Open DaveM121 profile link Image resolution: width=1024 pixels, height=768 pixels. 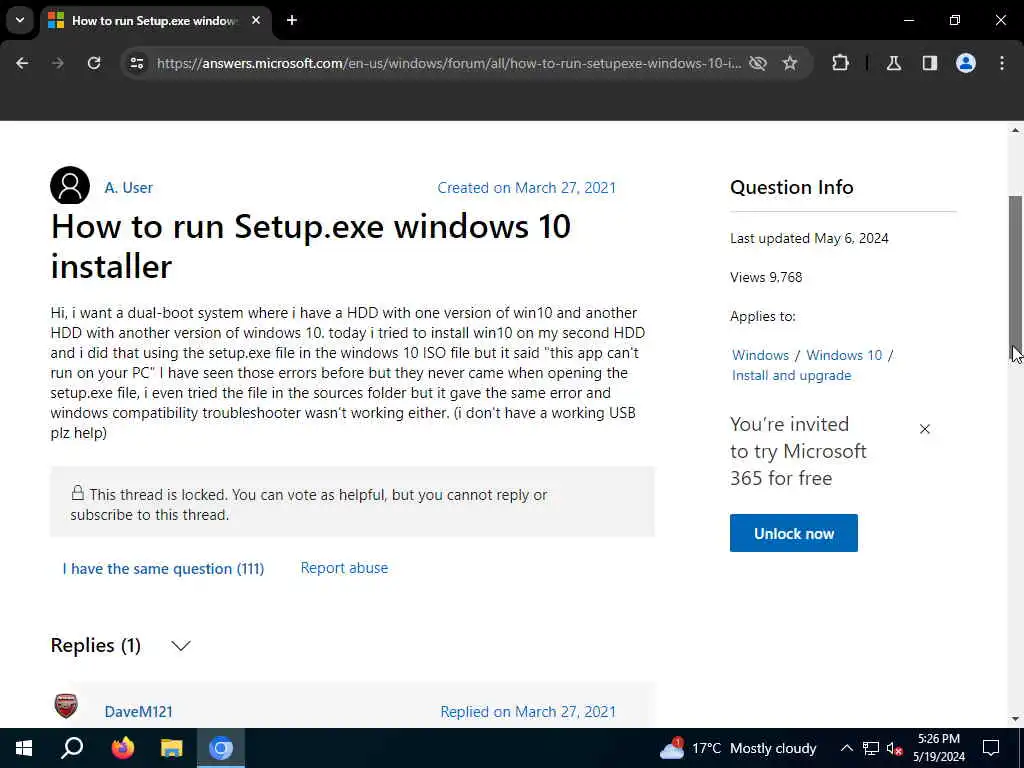tap(138, 712)
